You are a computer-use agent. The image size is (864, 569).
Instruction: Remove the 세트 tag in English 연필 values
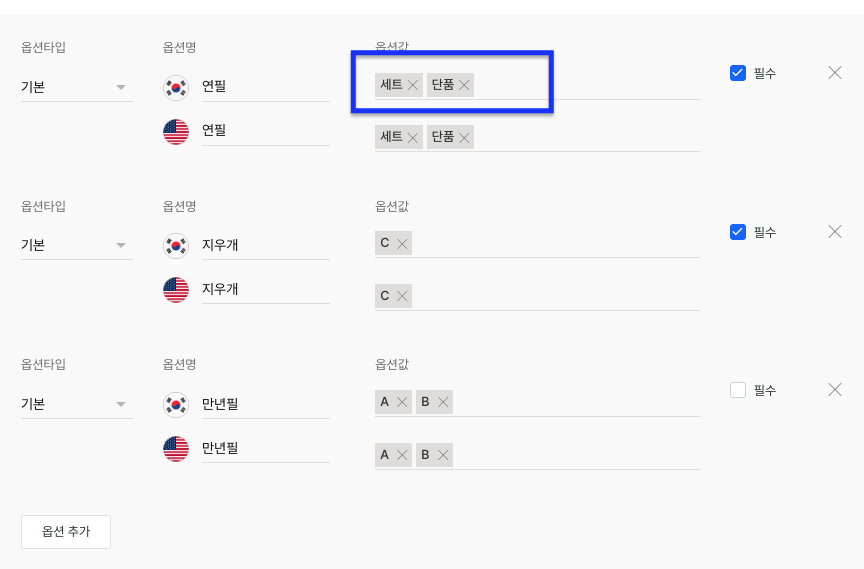[x=413, y=137]
